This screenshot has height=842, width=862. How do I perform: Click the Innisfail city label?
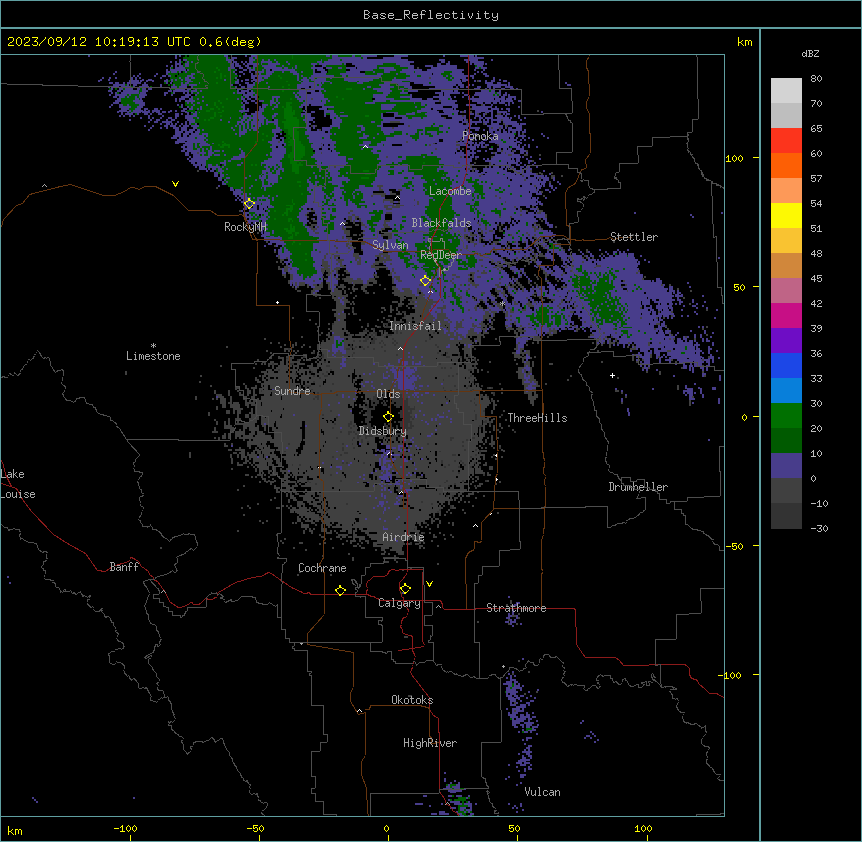click(415, 326)
